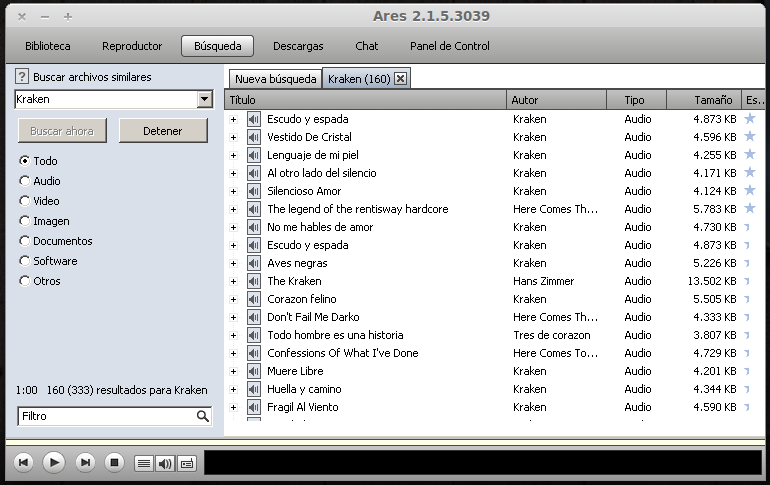Select the Imagen radio button
Screen dimensions: 770x485
point(25,221)
